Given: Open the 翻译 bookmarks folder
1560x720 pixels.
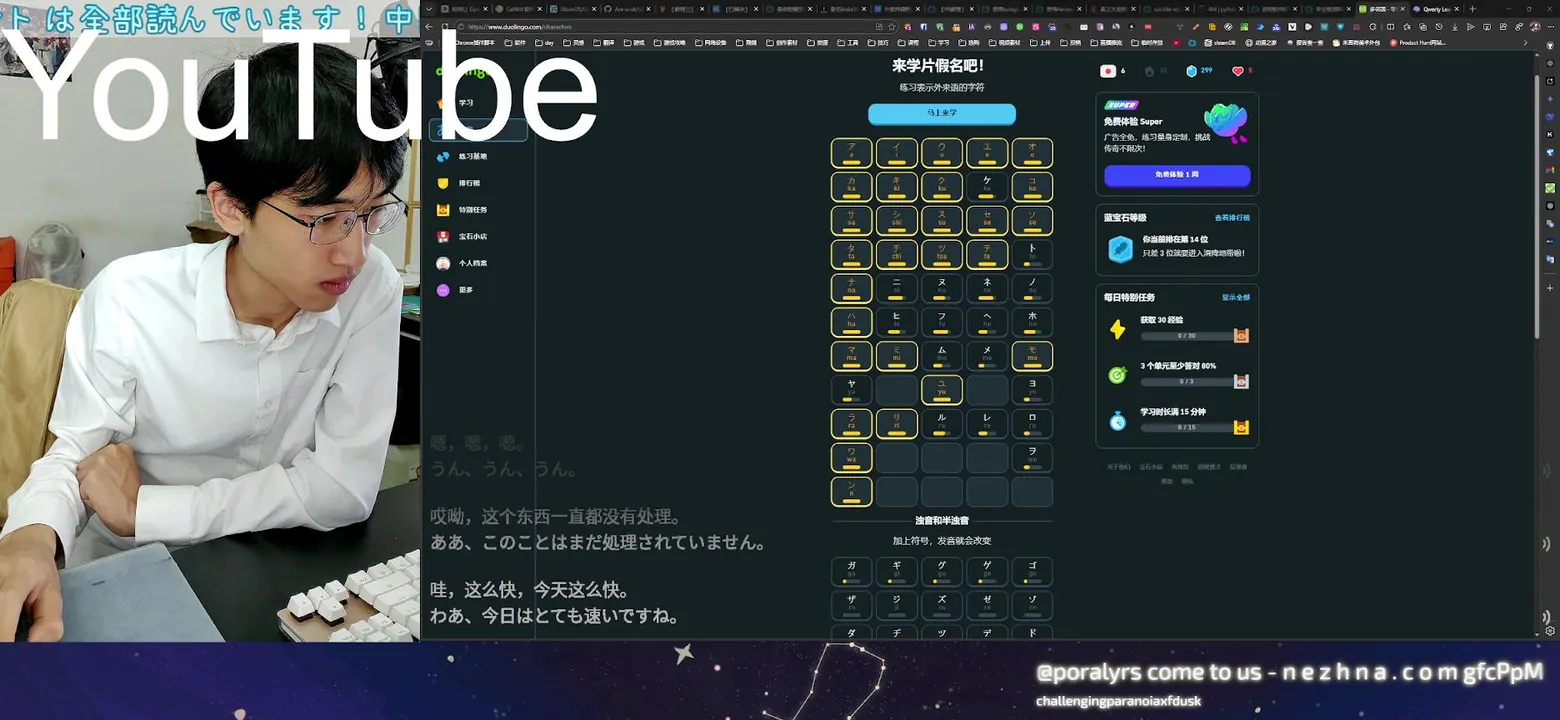Looking at the screenshot, I should coord(604,43).
